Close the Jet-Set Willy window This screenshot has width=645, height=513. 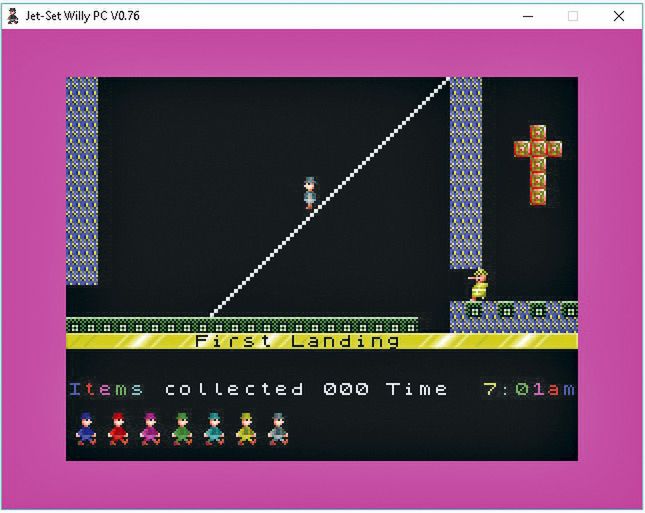click(x=619, y=16)
